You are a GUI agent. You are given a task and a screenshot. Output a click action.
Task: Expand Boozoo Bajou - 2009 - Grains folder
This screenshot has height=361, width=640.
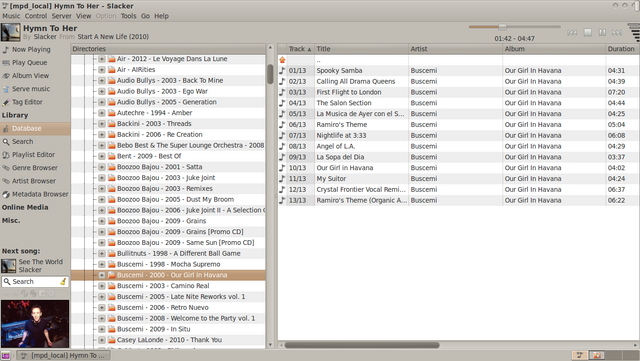102,221
